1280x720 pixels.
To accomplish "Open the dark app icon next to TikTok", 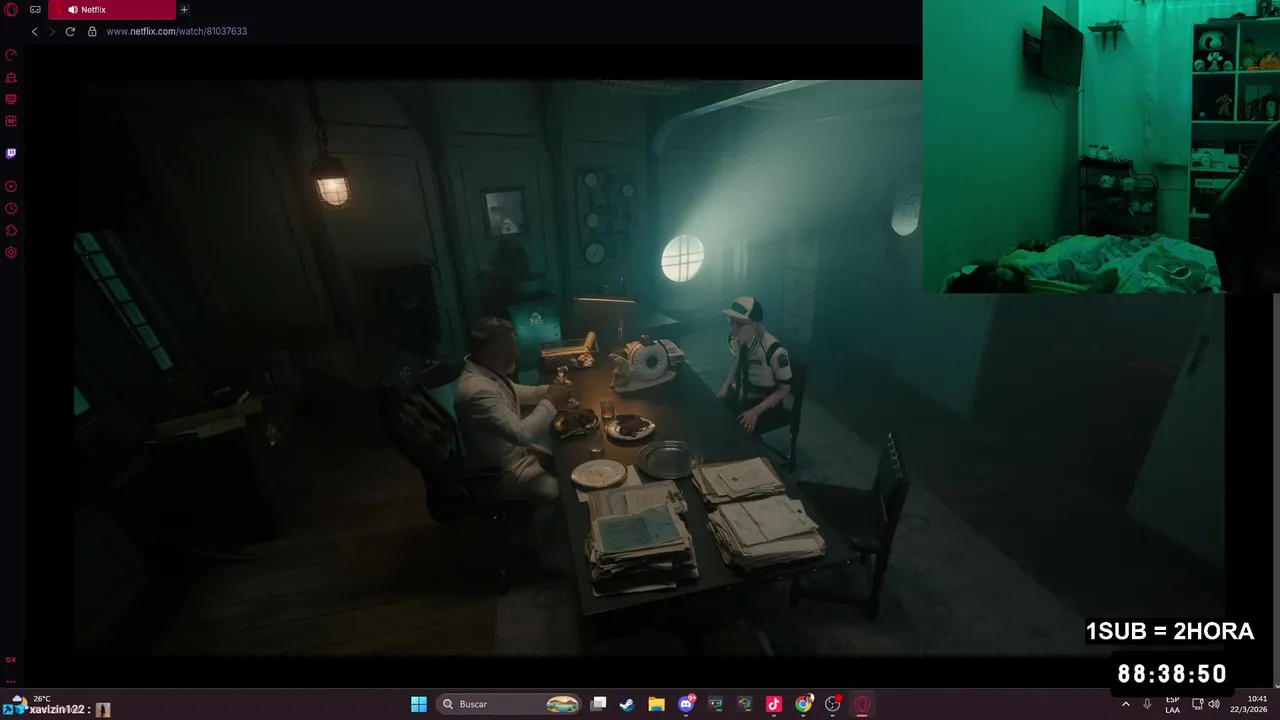I will pos(744,704).
